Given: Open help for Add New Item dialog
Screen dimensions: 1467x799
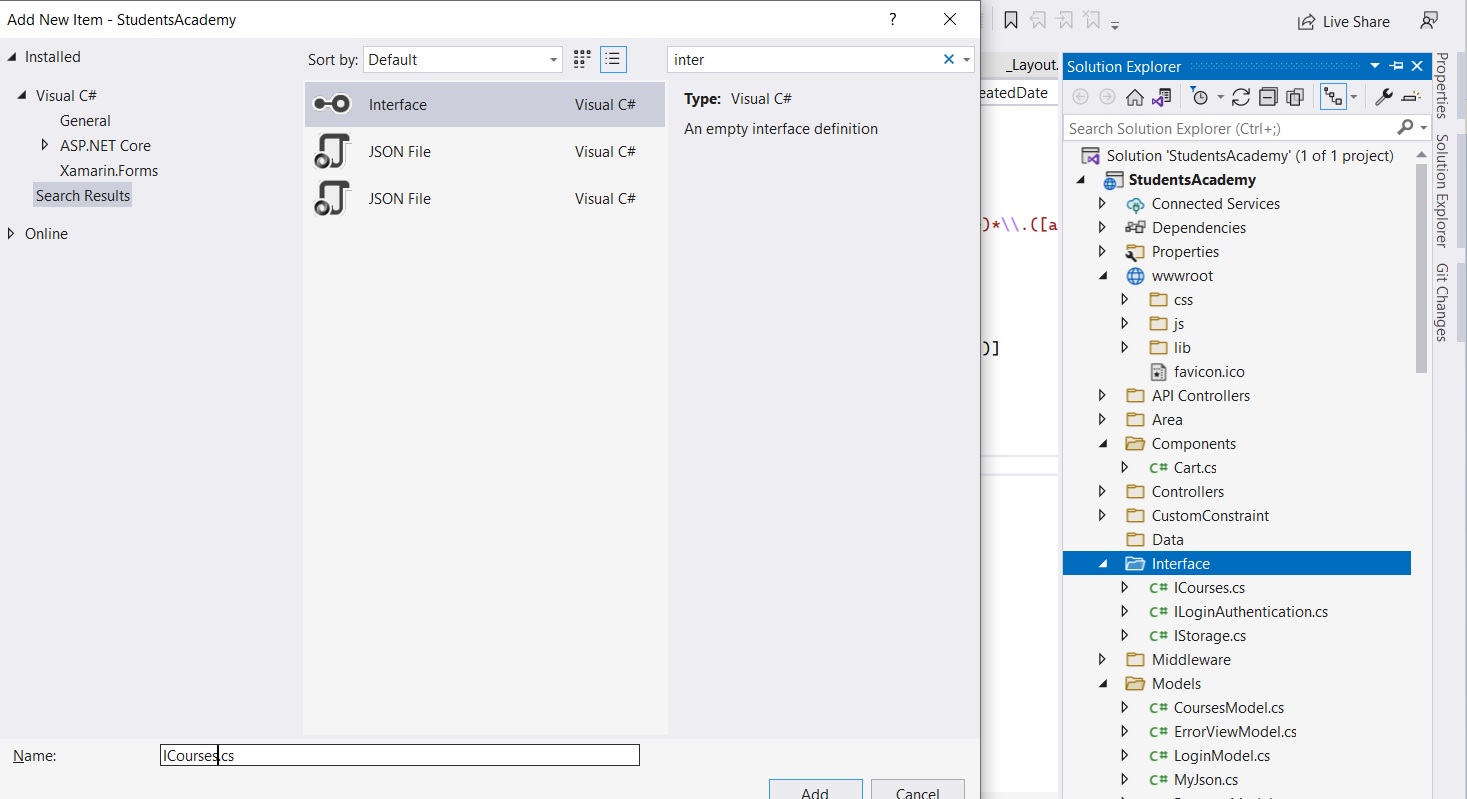Looking at the screenshot, I should coord(893,19).
